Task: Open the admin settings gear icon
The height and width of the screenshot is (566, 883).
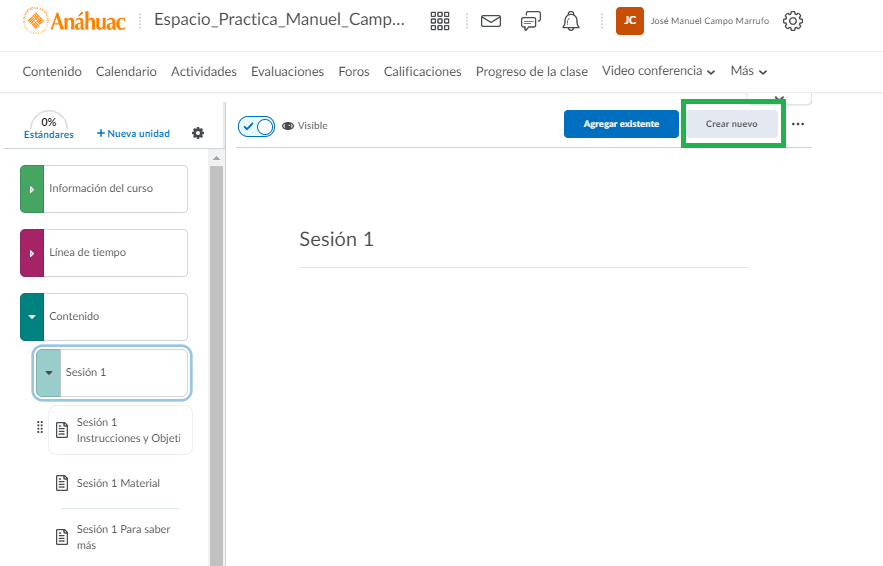Action: click(x=793, y=21)
